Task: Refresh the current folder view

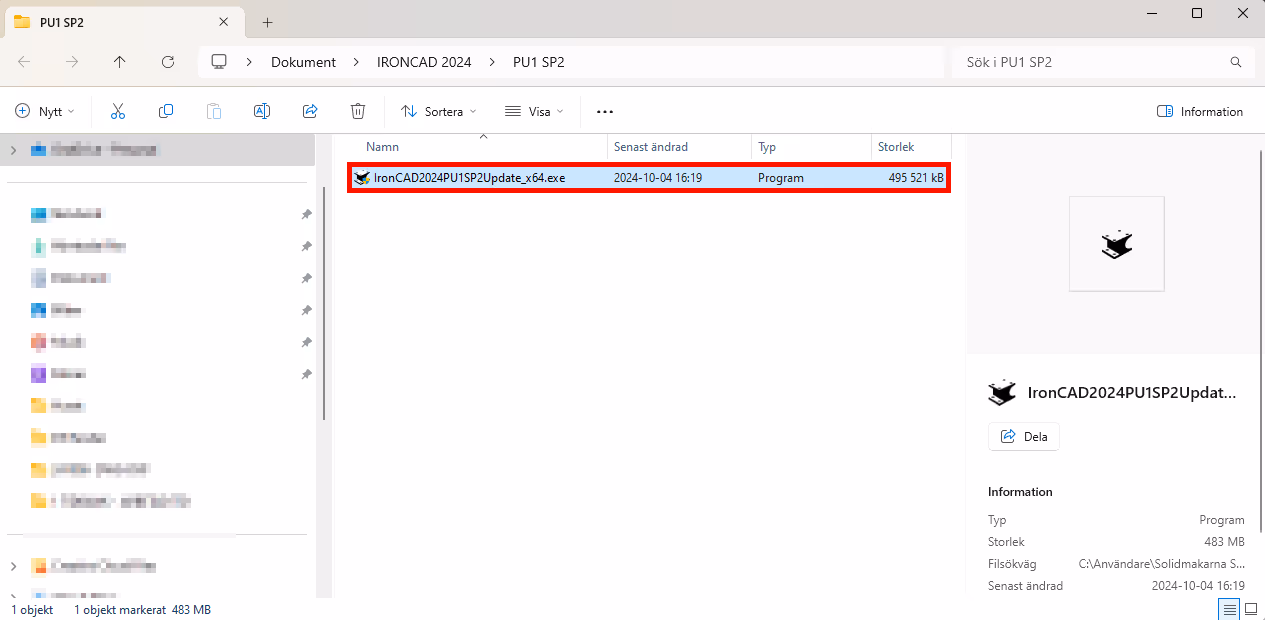Action: tap(168, 62)
